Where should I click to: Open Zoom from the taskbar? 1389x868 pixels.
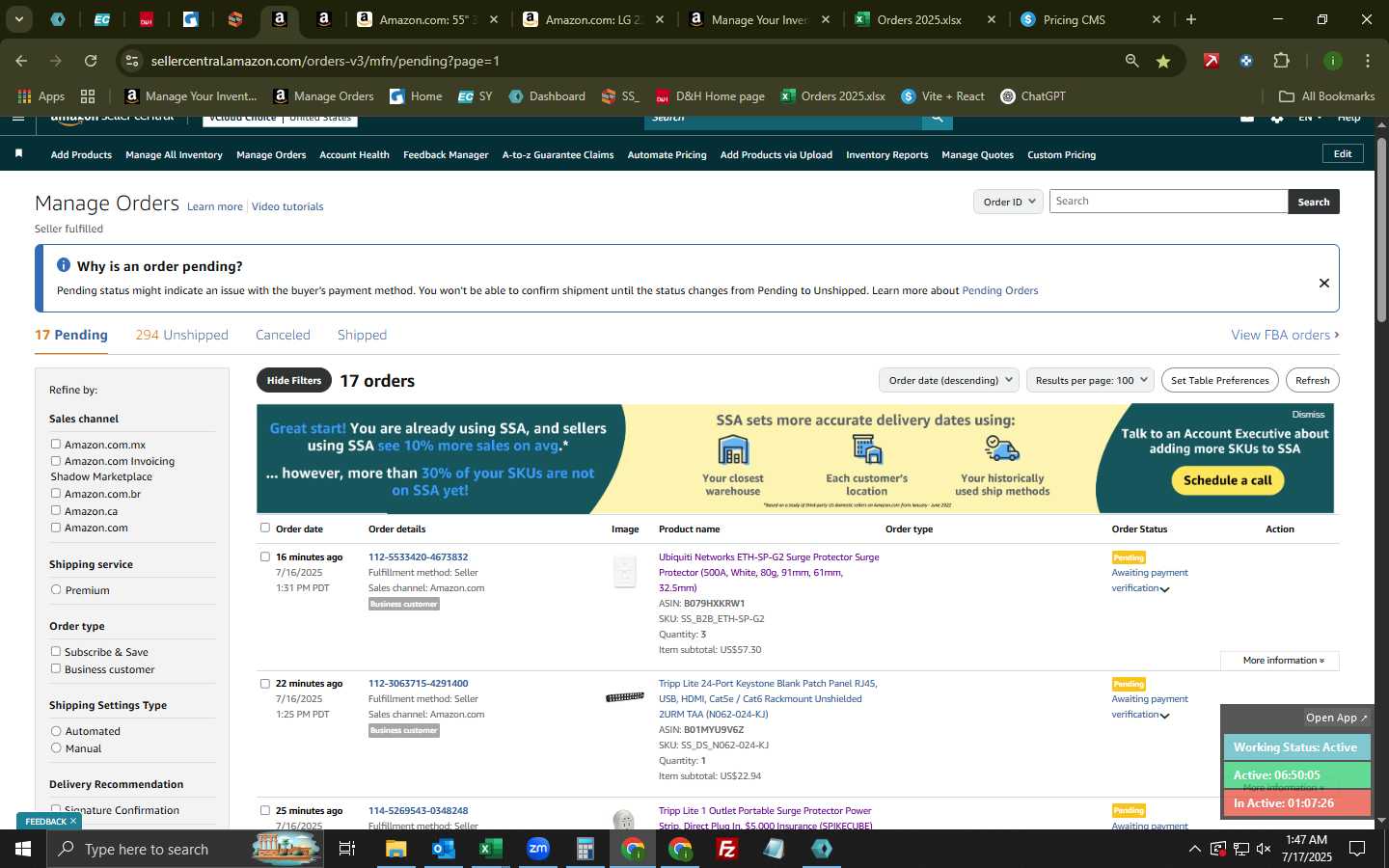click(538, 849)
